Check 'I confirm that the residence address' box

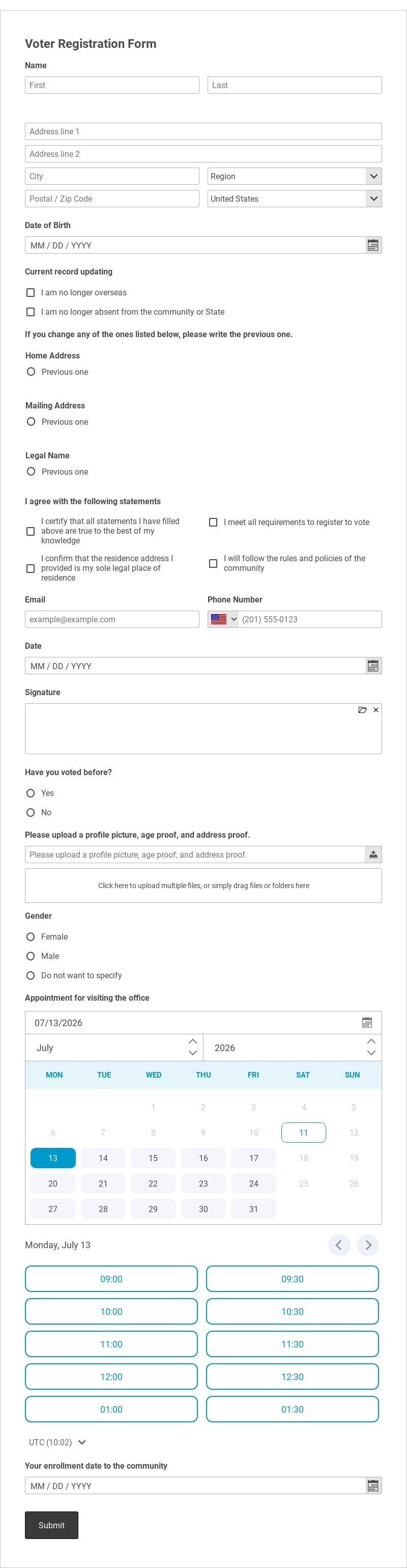coord(31,568)
